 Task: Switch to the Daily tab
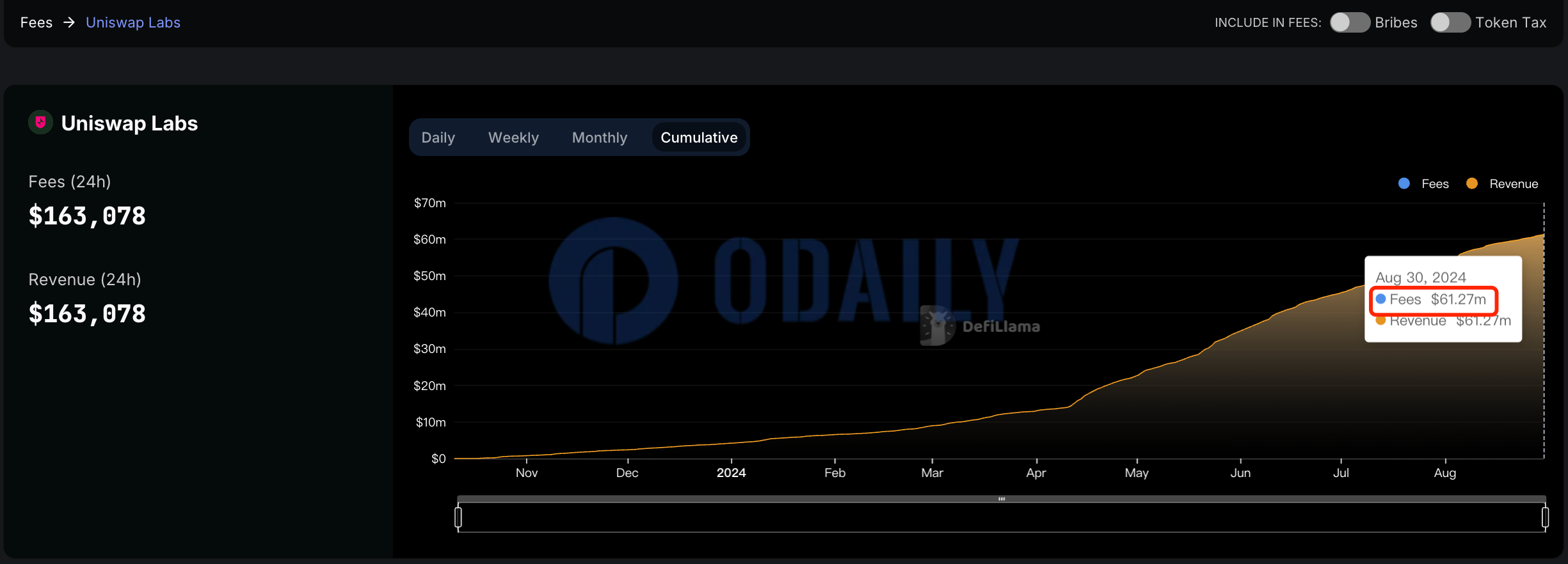pyautogui.click(x=438, y=137)
